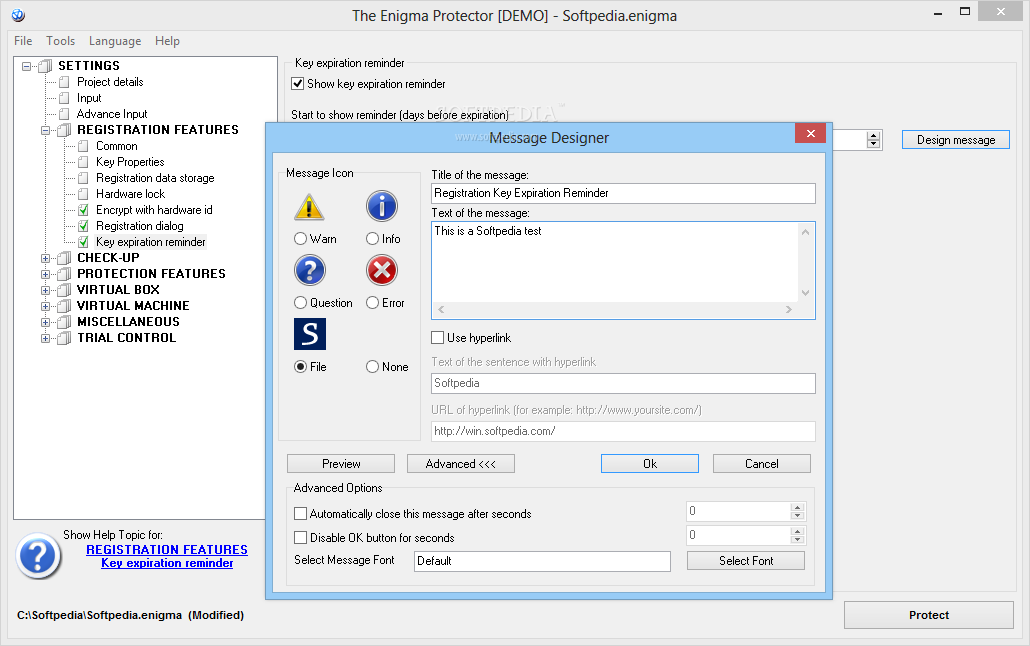
Task: Expand the PROTECTION FEATURES node
Action: (x=45, y=274)
